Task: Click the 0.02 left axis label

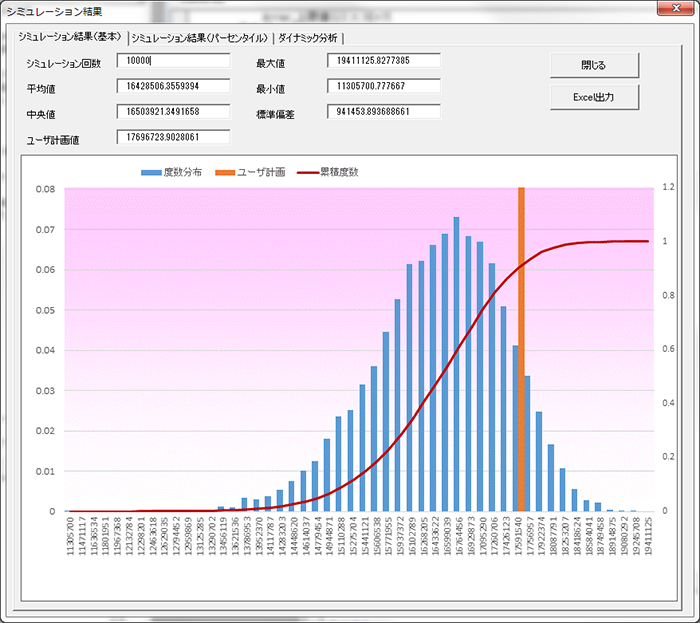Action: point(45,431)
